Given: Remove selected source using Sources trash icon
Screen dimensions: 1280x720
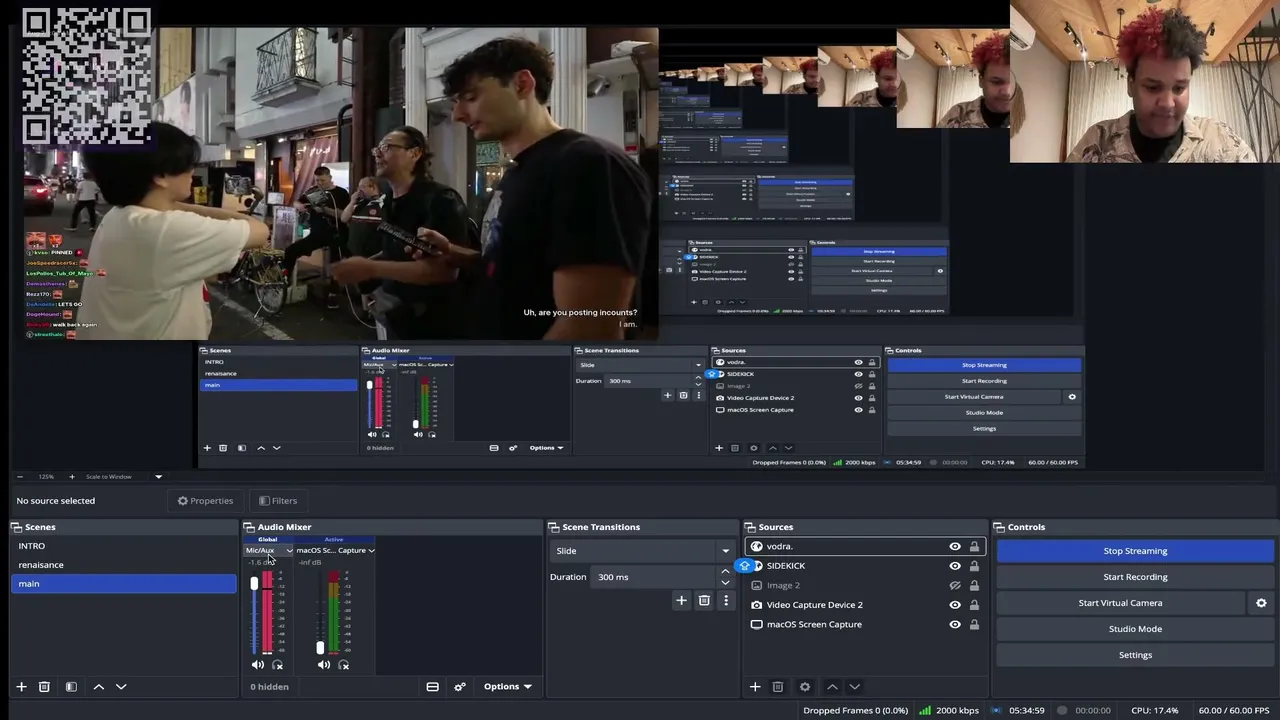Looking at the screenshot, I should point(778,687).
